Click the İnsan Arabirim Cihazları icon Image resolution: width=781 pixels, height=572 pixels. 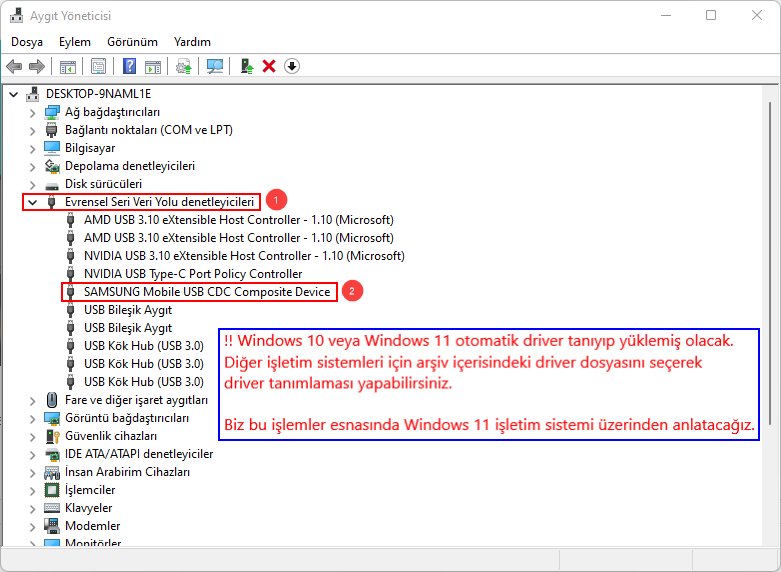point(52,472)
